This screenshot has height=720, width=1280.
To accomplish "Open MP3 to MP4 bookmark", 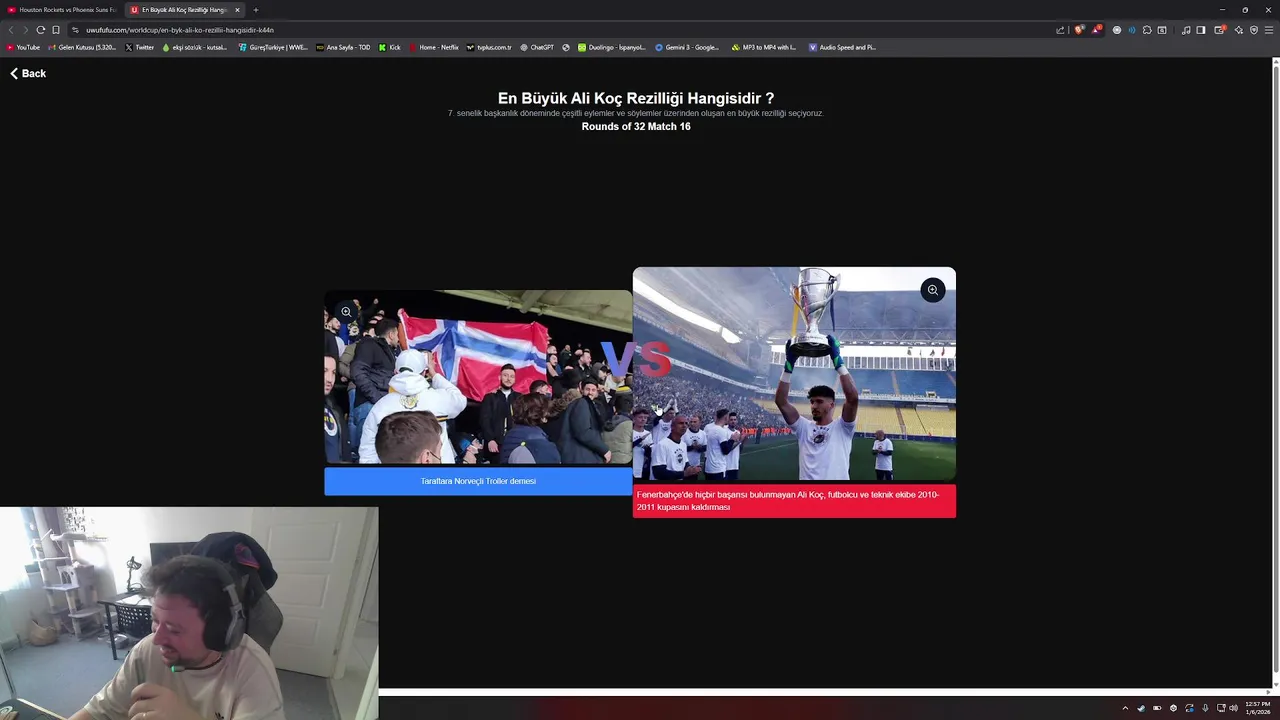I will pos(764,47).
